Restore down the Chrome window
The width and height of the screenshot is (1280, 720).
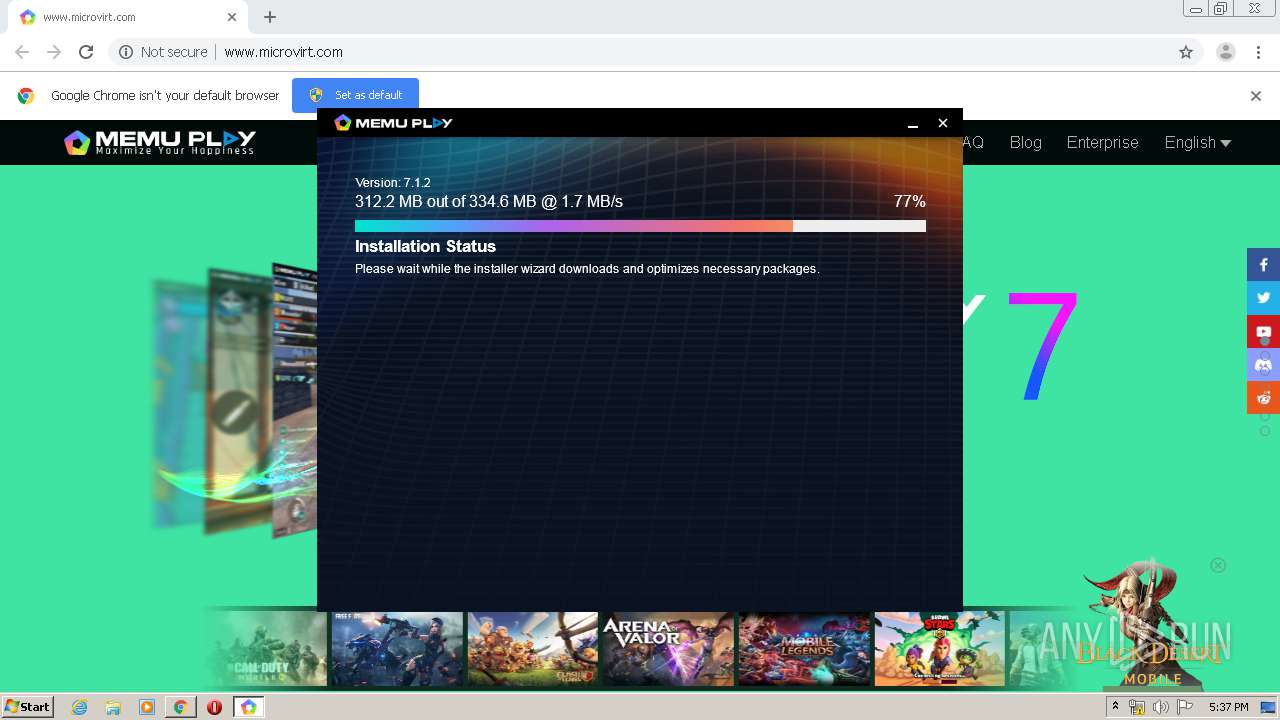1220,9
